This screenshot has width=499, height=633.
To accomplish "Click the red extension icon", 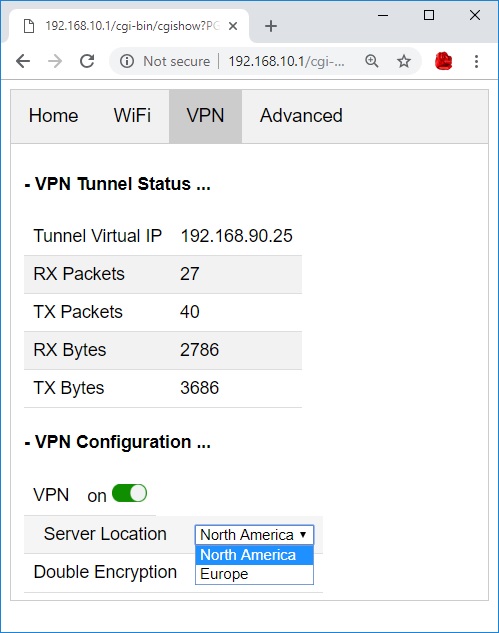I will (443, 61).
